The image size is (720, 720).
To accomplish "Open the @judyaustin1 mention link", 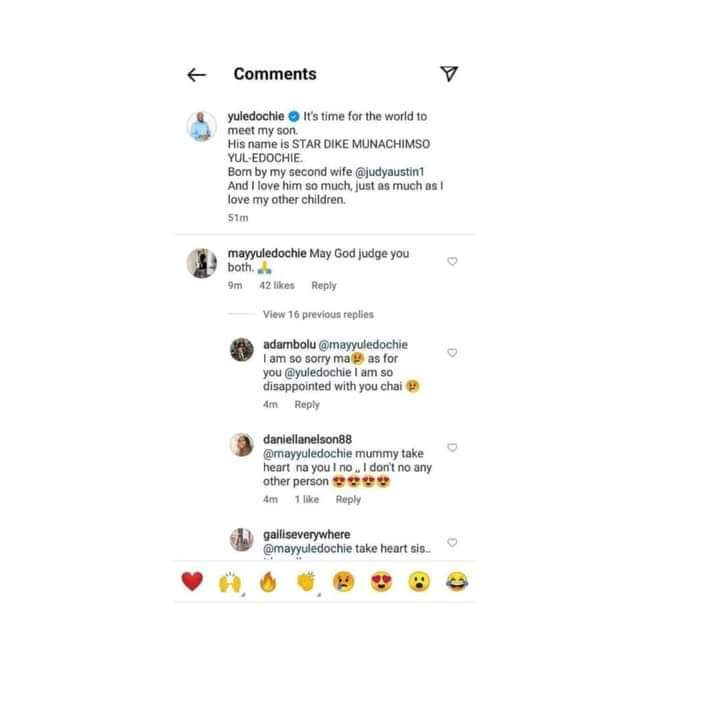I will pos(390,172).
